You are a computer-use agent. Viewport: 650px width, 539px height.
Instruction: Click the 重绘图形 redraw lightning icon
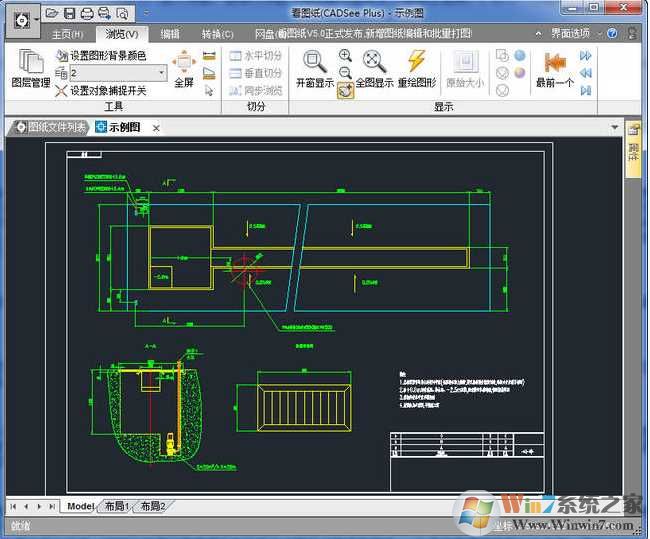417,68
